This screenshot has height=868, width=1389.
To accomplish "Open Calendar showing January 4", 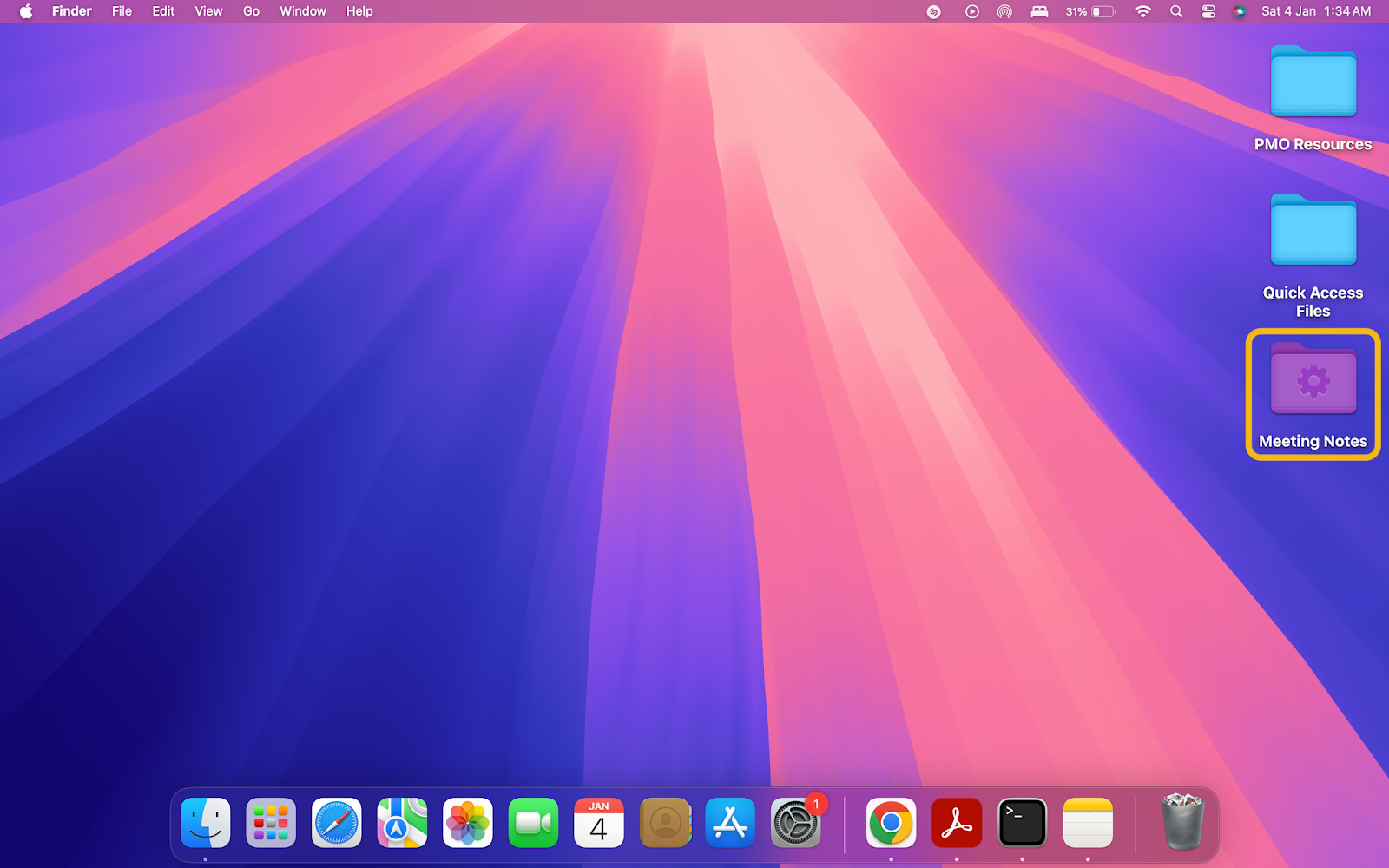I will 599,822.
